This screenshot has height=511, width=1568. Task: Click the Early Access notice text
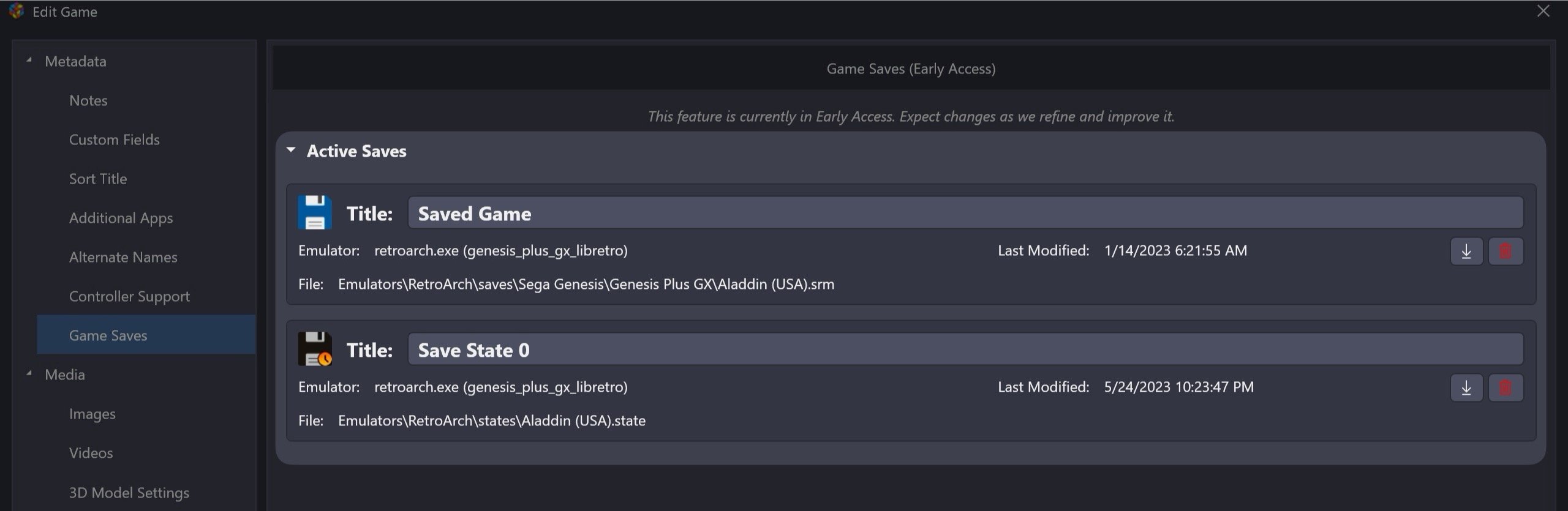911,116
